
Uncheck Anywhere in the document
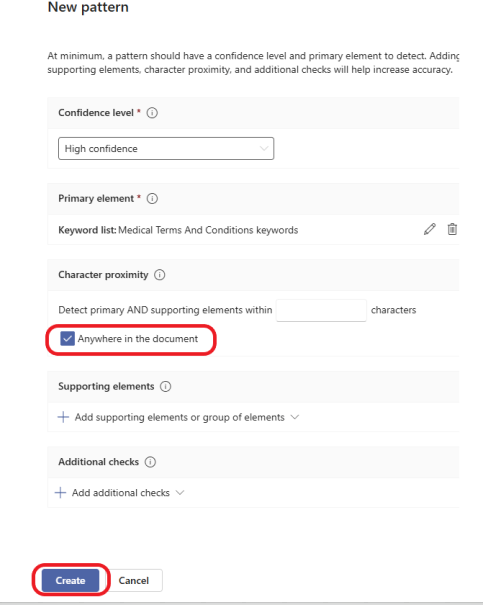pyautogui.click(x=67, y=339)
